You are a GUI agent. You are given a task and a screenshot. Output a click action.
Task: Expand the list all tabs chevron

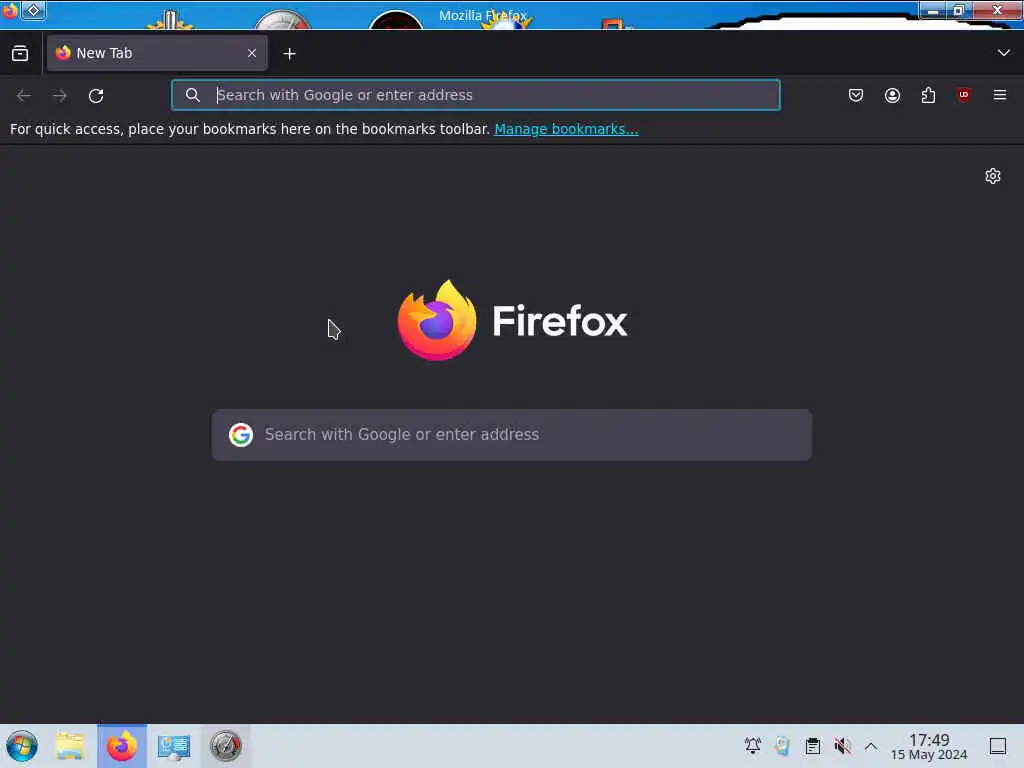pos(1004,53)
